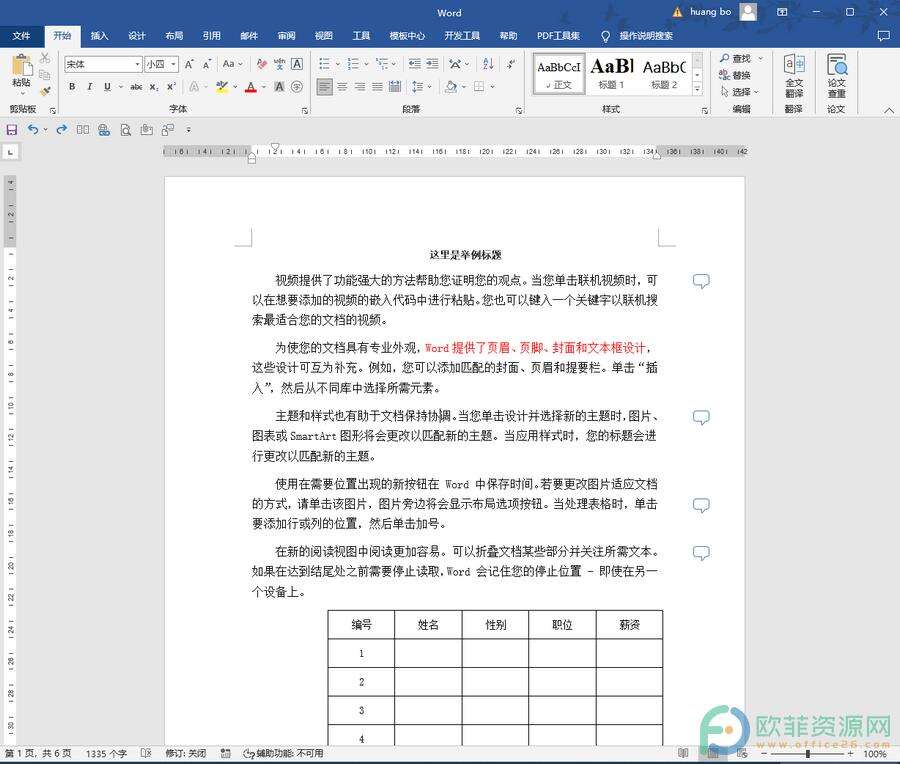Viewport: 900px width, 764px height.
Task: Align the paragraph to the left
Action: (x=324, y=87)
